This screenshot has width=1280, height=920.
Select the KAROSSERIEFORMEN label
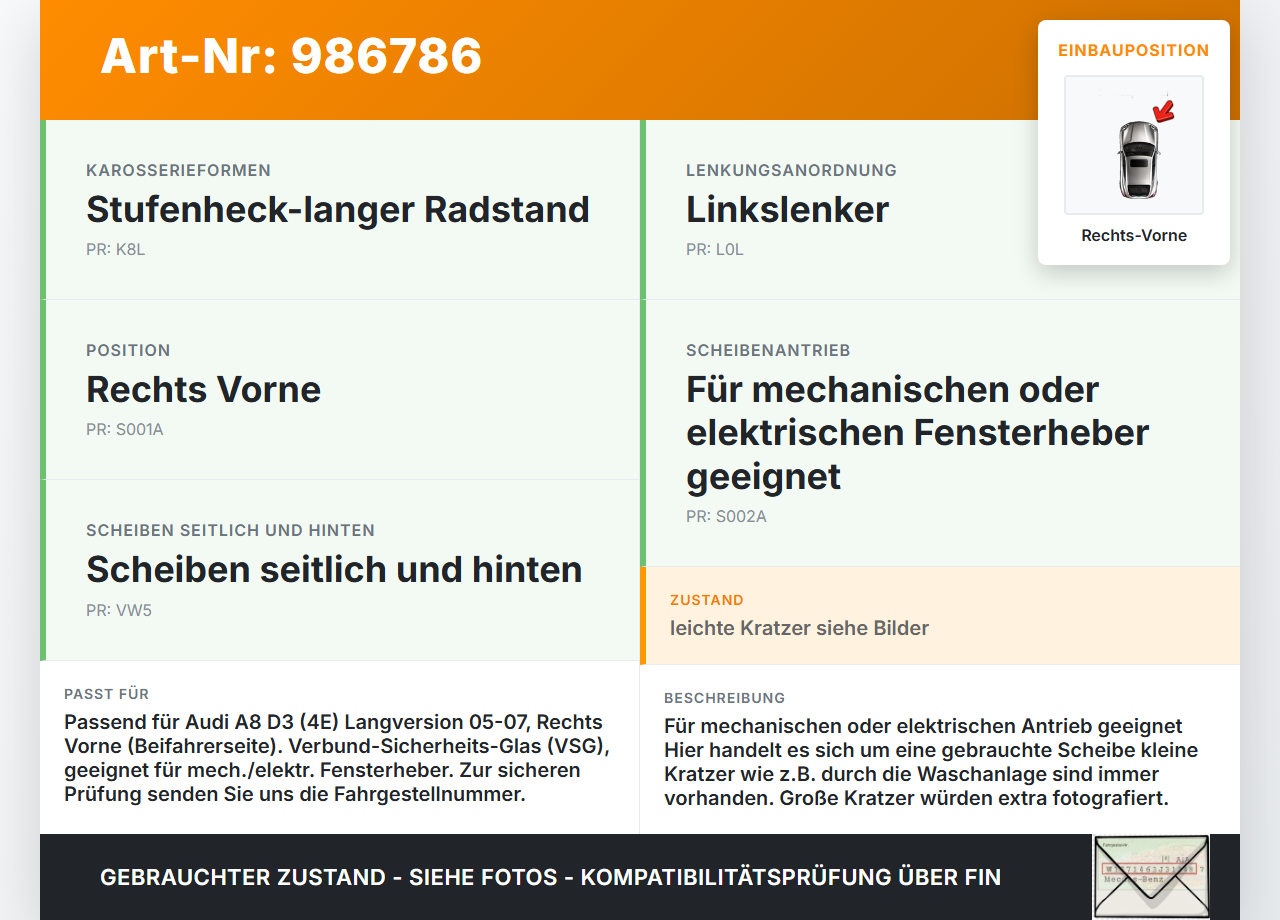178,170
